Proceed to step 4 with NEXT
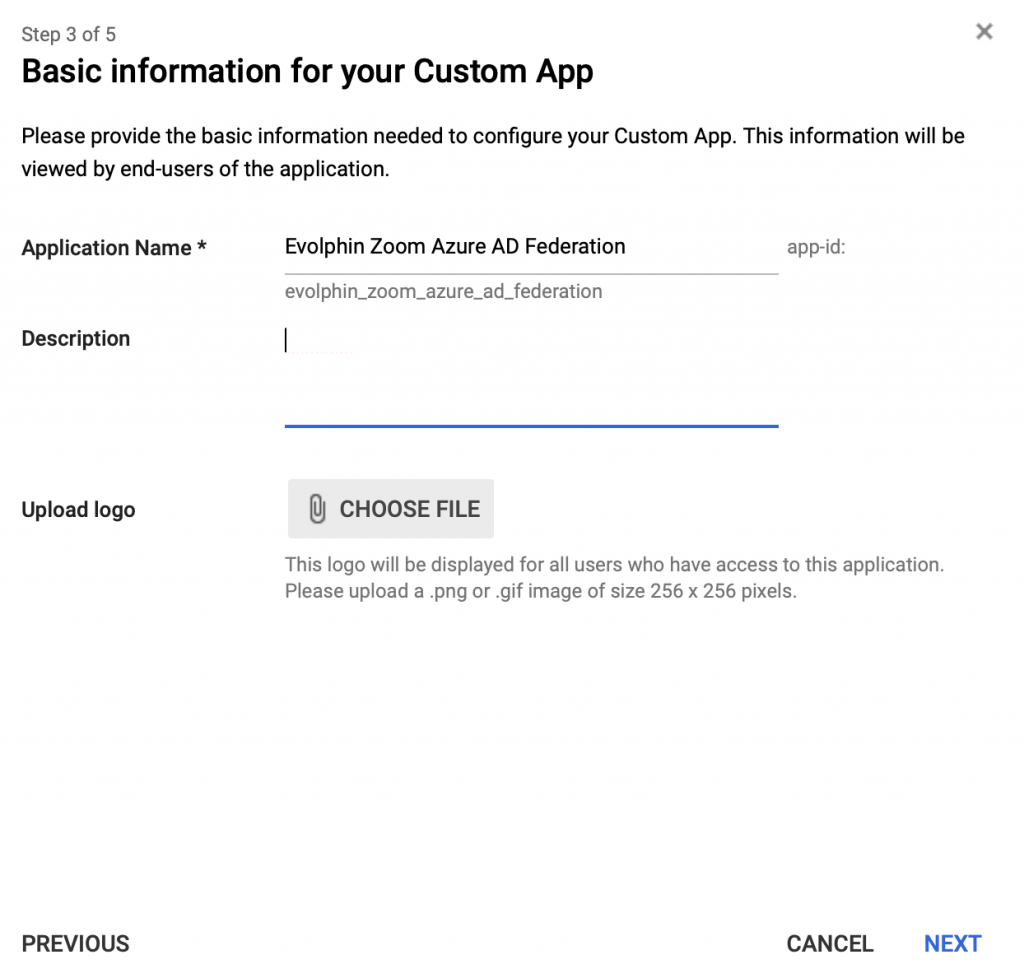Screen dimensions: 1024x978 point(952,943)
